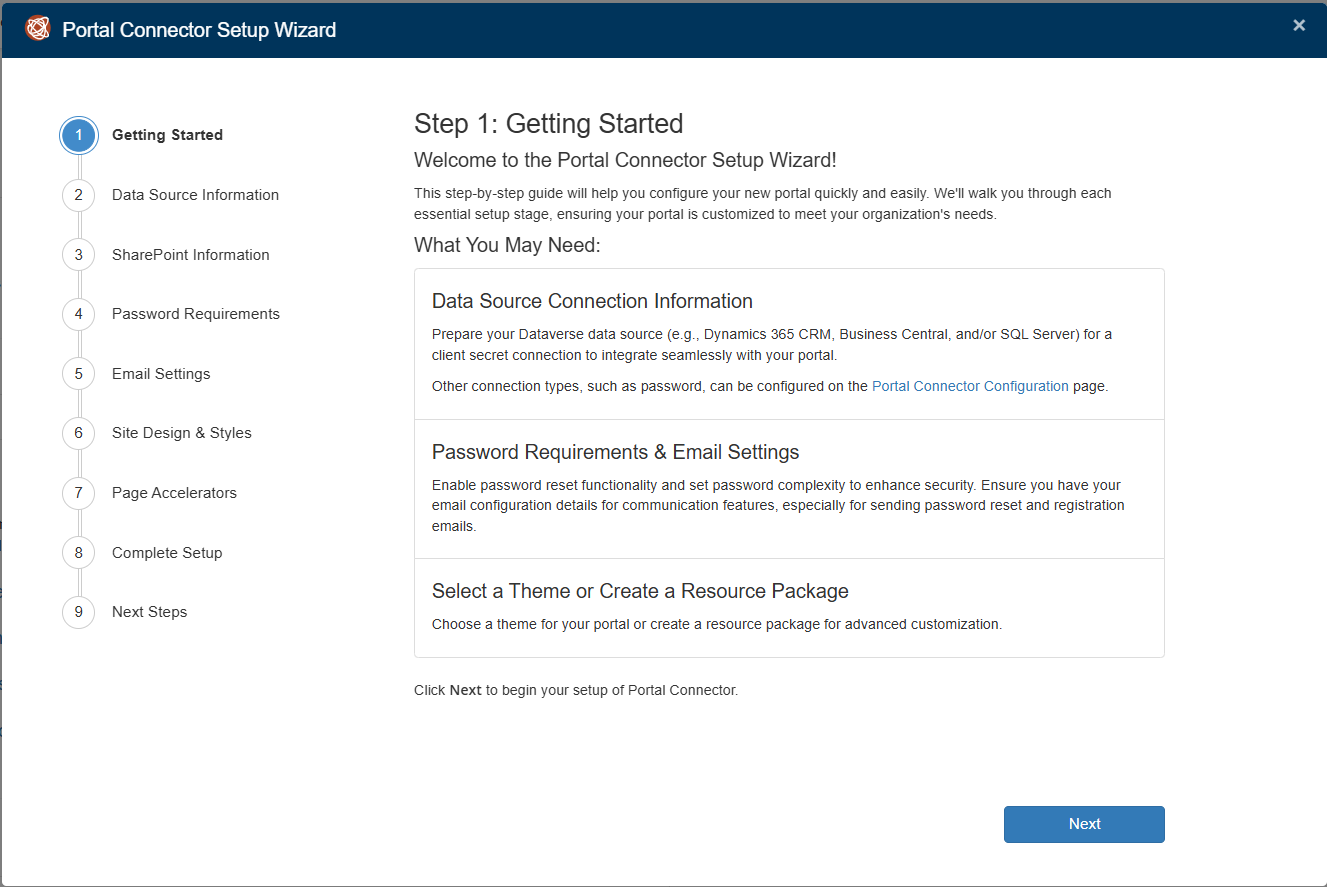Go to Password Requirements step
Viewport: 1327px width, 887px height.
click(196, 314)
